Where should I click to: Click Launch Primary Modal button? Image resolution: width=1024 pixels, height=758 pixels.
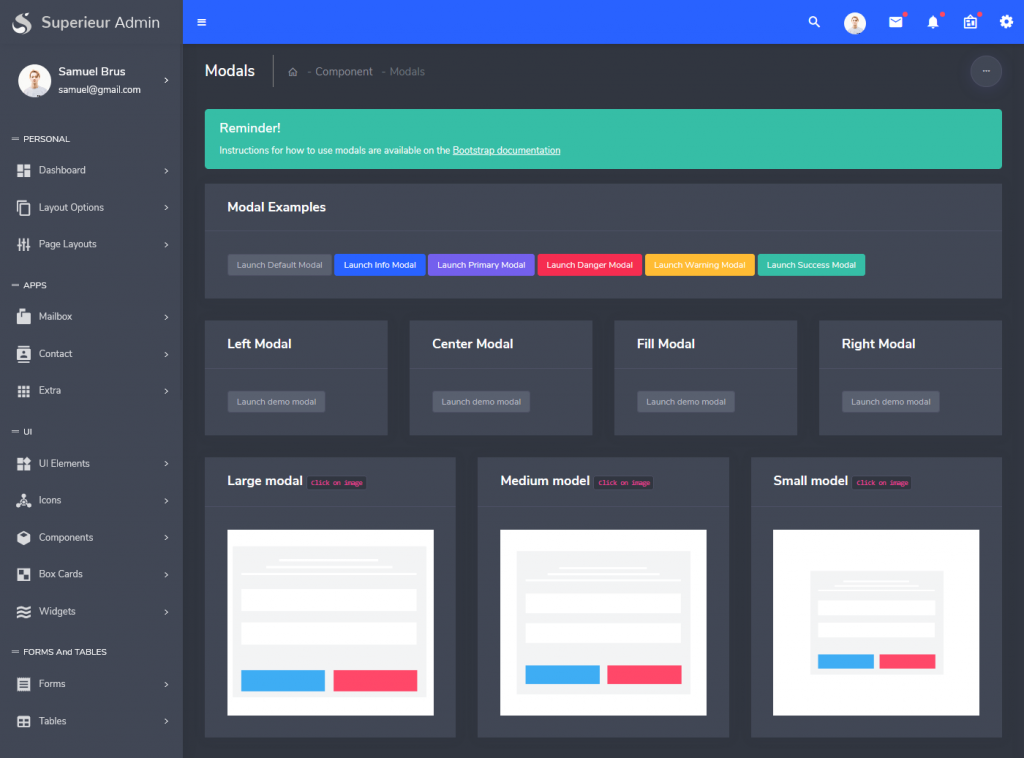click(481, 265)
